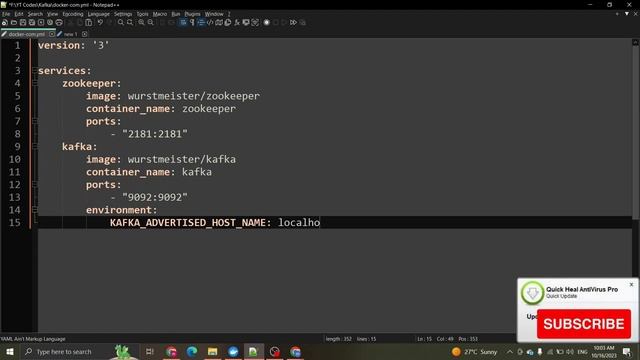The image size is (640, 360).
Task: Click the text wurstmeister/zookeeper on line 5
Action: 193,96
